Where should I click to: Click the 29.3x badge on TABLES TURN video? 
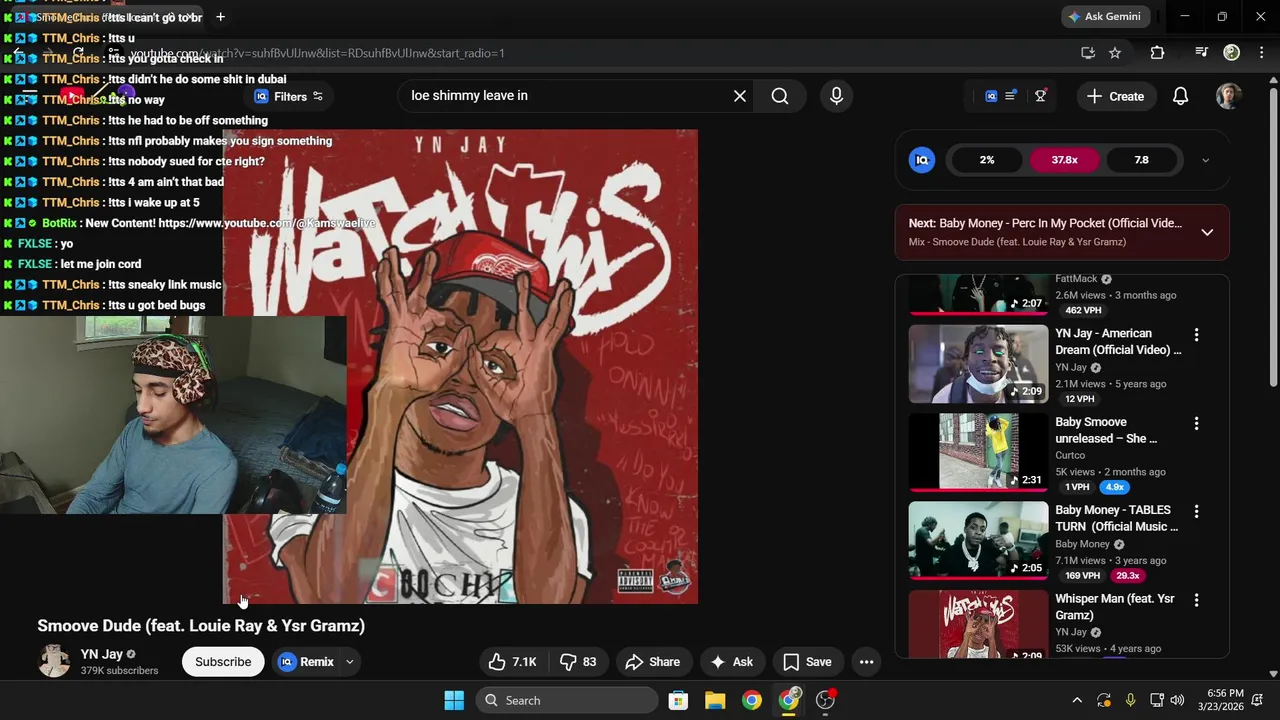pyautogui.click(x=1127, y=576)
